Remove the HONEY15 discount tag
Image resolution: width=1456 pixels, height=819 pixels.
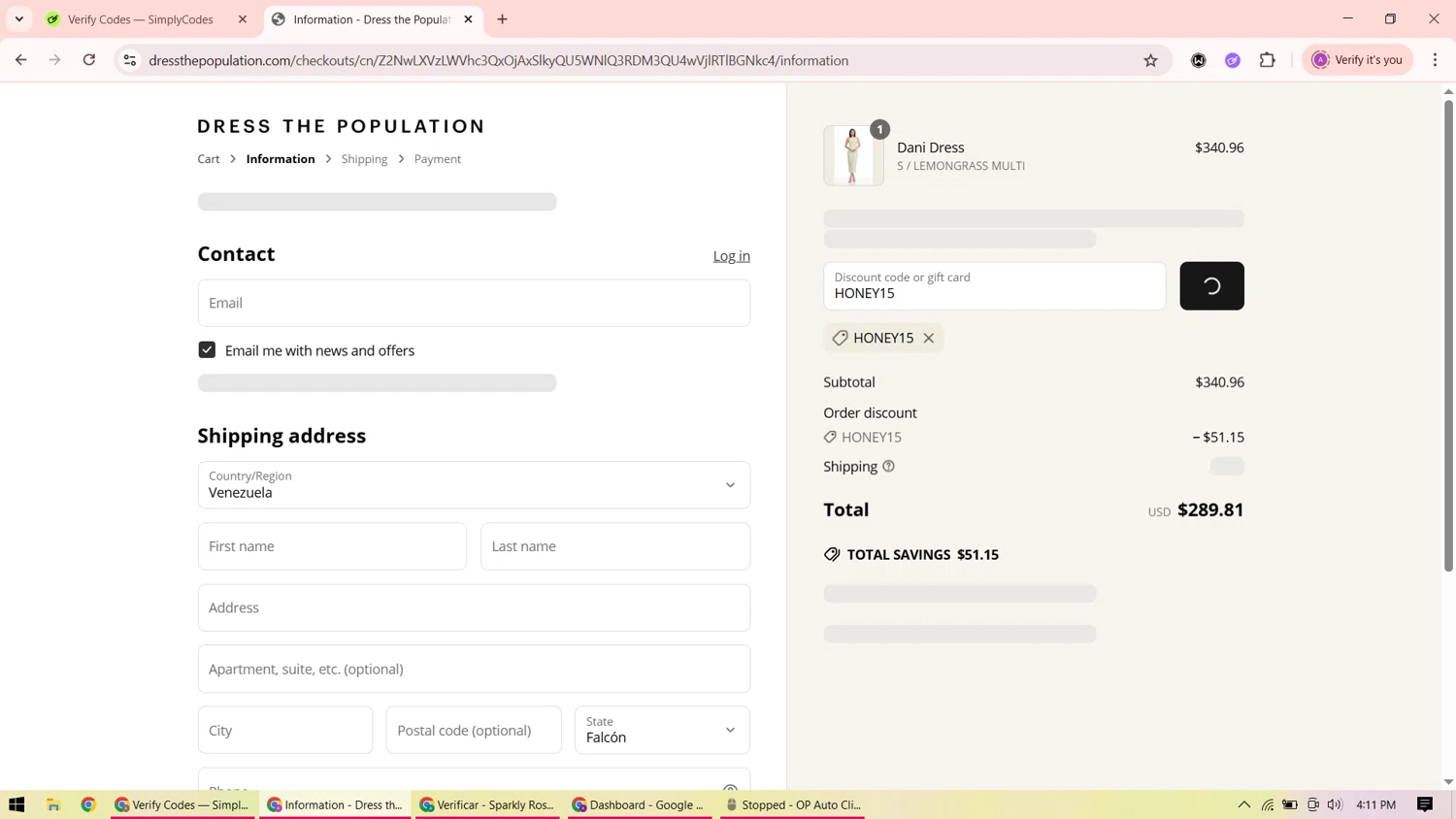point(929,338)
